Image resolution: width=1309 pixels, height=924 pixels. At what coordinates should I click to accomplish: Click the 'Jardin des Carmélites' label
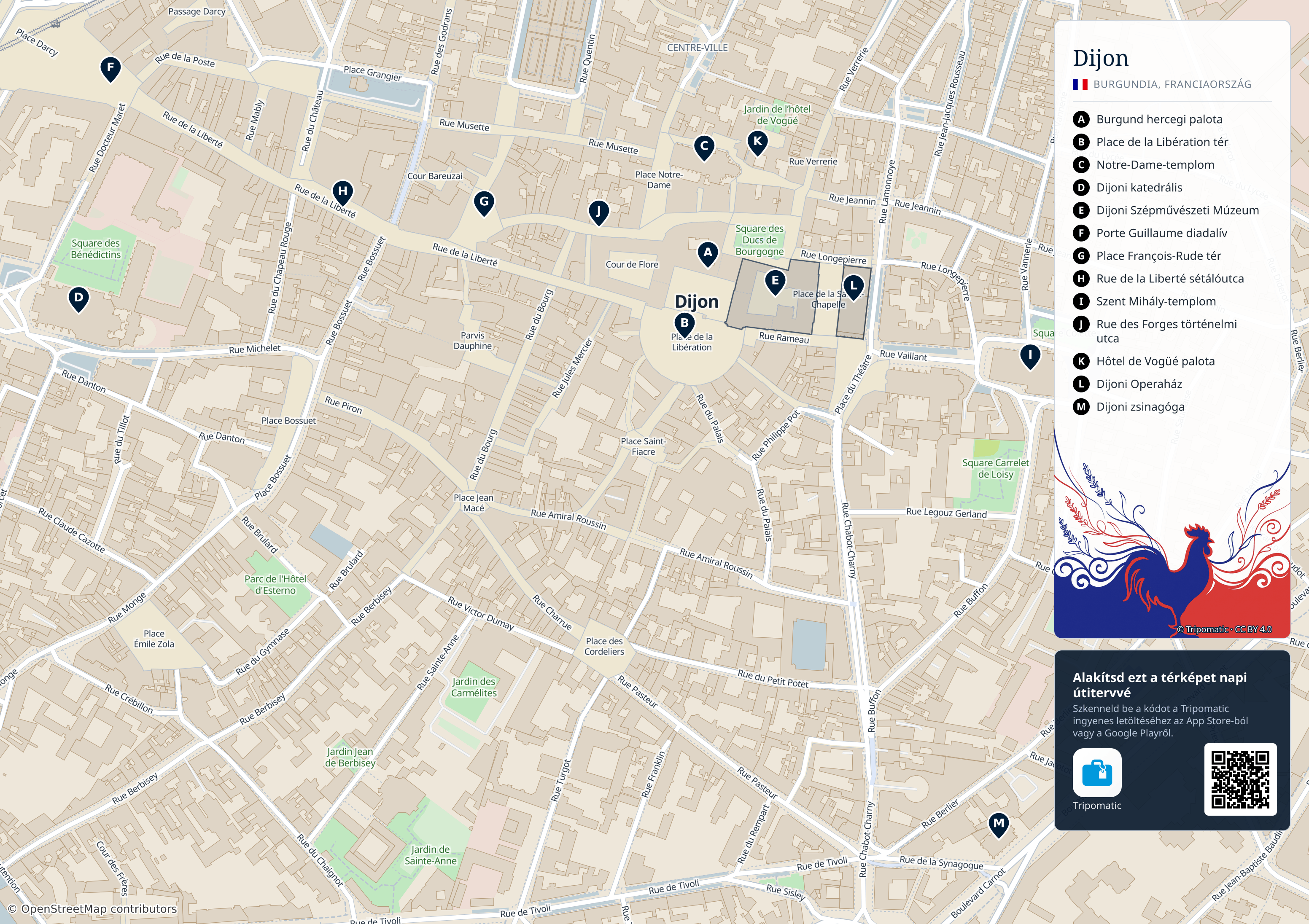point(474,687)
